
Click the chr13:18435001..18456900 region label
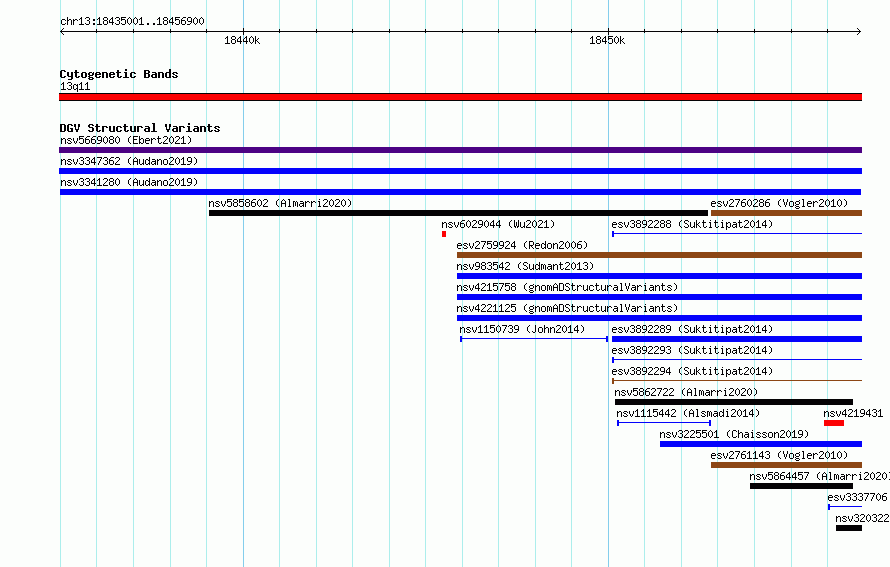(132, 21)
